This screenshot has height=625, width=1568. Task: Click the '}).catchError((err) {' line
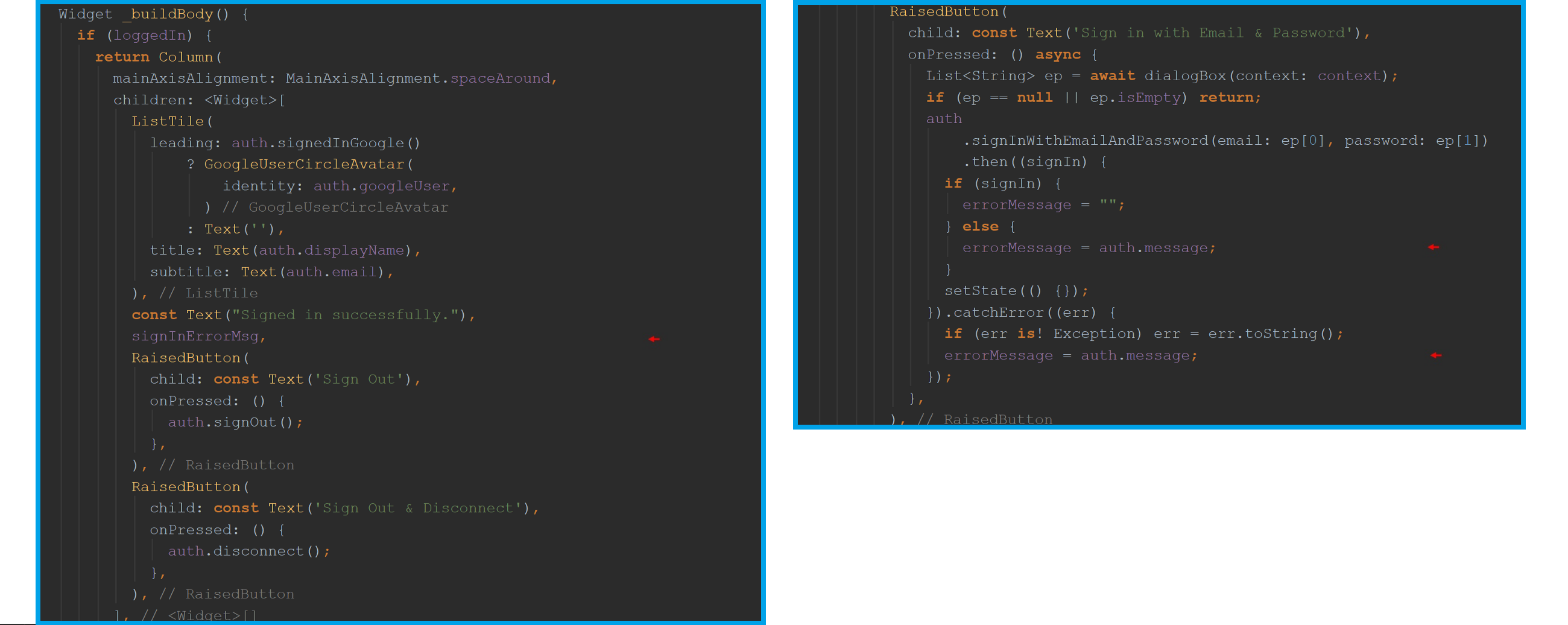[x=1021, y=312]
